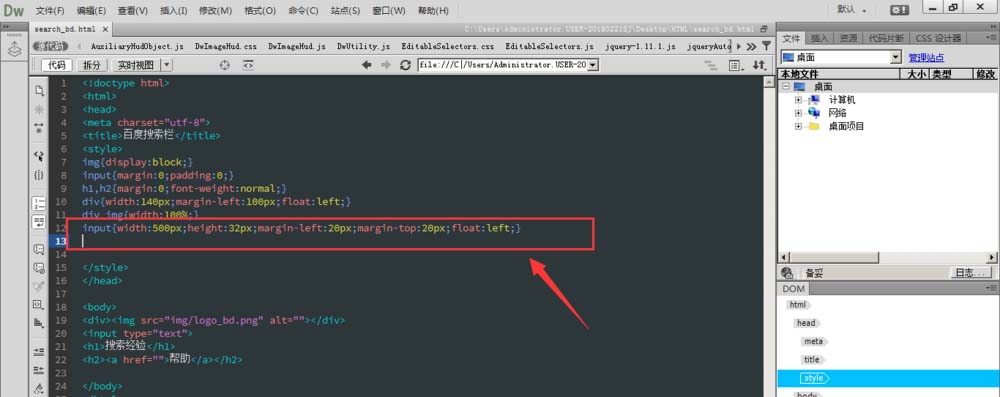Viewport: 1000px width, 397px height.
Task: Toggle the live code icon
Action: click(x=249, y=65)
